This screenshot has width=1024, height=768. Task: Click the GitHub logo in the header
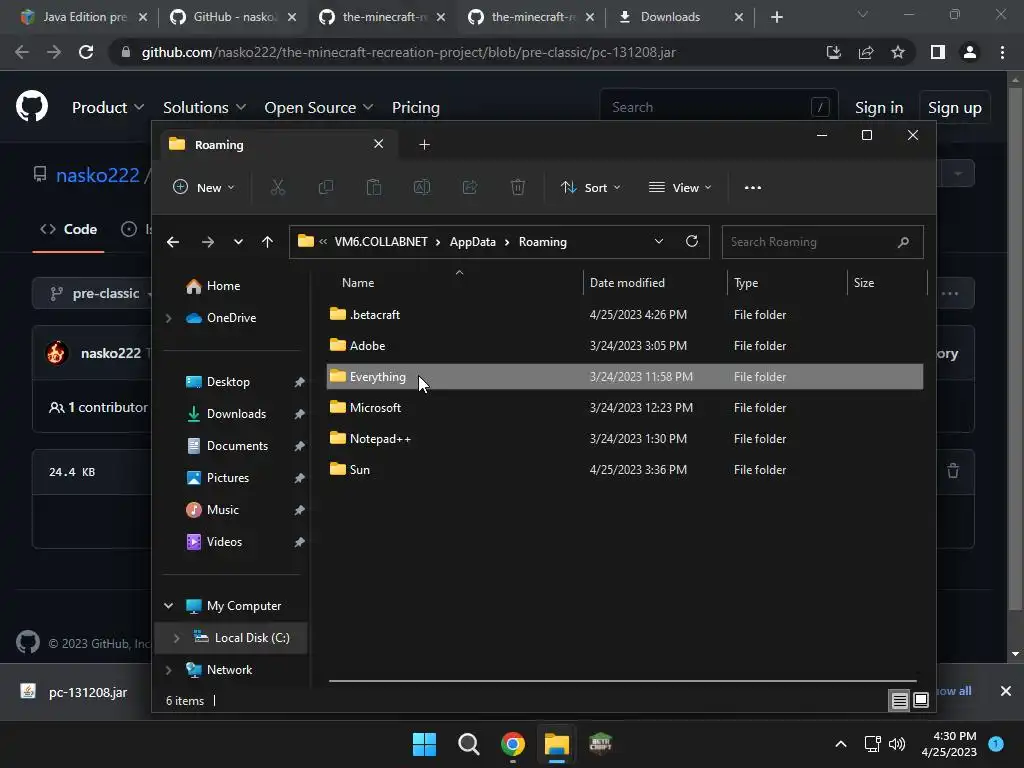coord(32,106)
